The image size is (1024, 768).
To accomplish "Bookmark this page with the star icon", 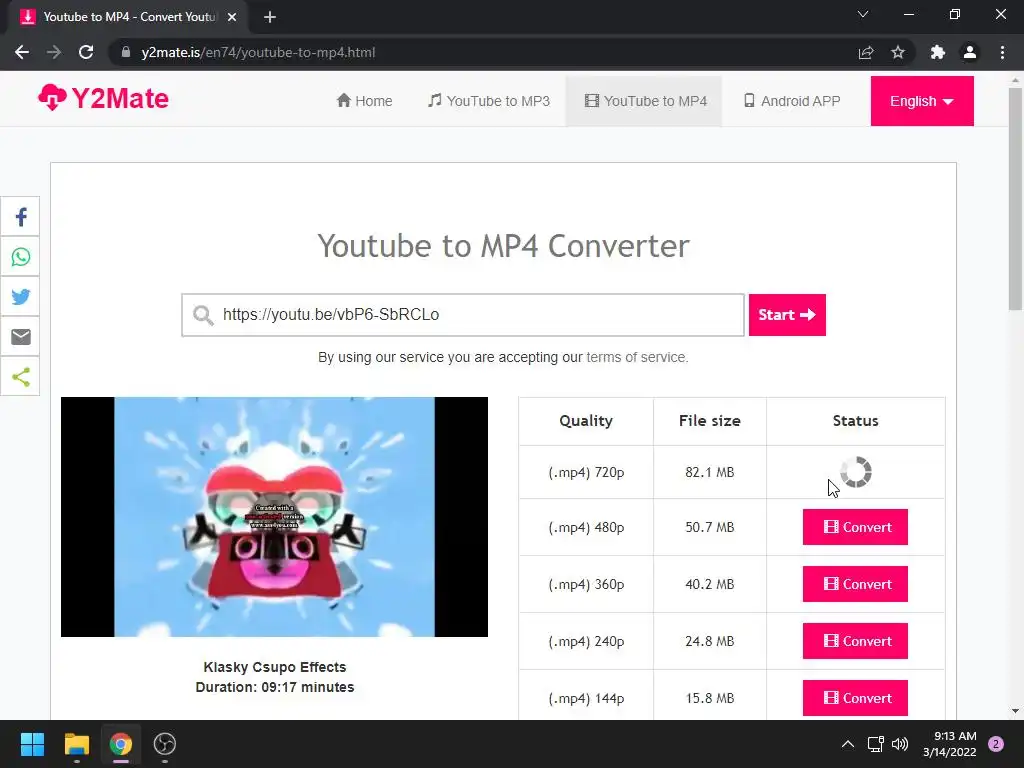I will click(x=898, y=52).
